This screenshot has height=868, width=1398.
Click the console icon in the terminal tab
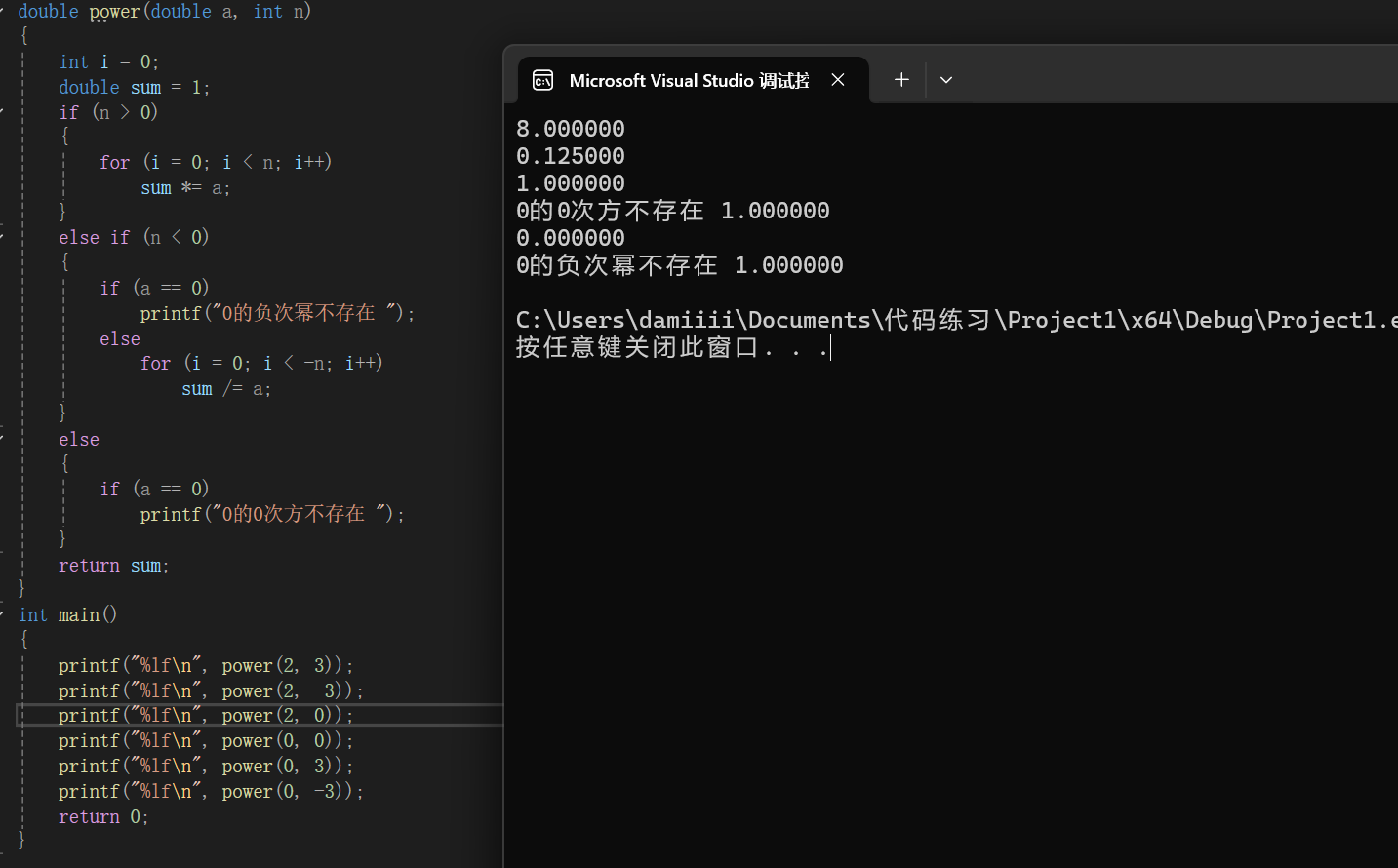543,80
